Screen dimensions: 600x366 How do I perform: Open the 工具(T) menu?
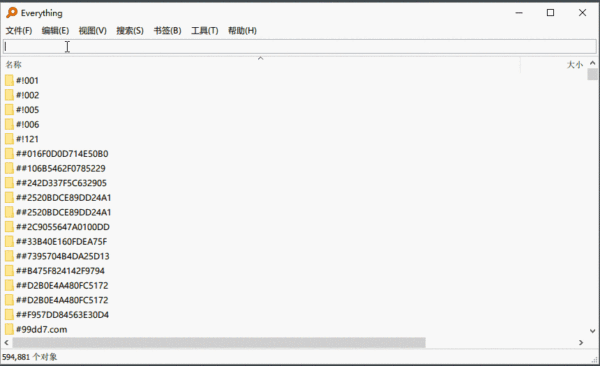205,31
